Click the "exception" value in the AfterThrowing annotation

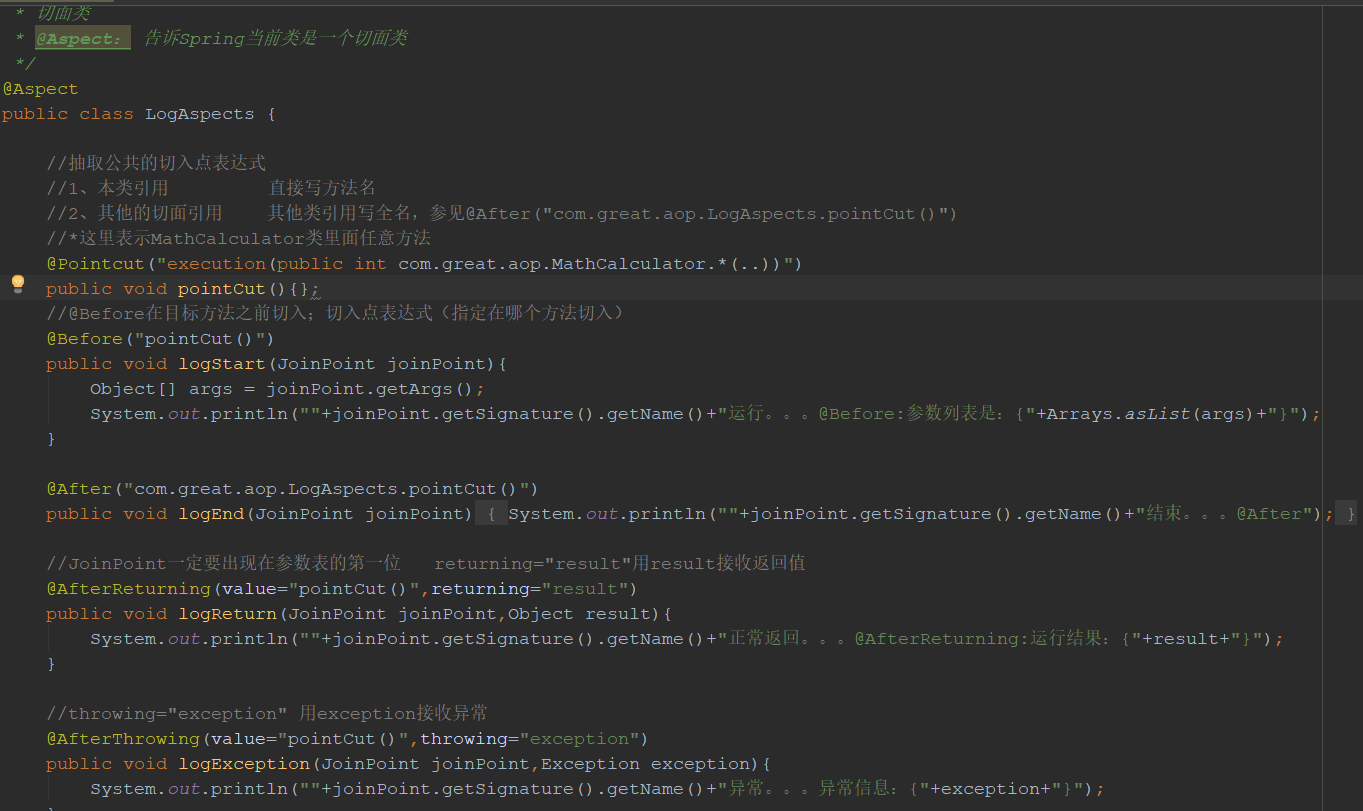coord(579,739)
